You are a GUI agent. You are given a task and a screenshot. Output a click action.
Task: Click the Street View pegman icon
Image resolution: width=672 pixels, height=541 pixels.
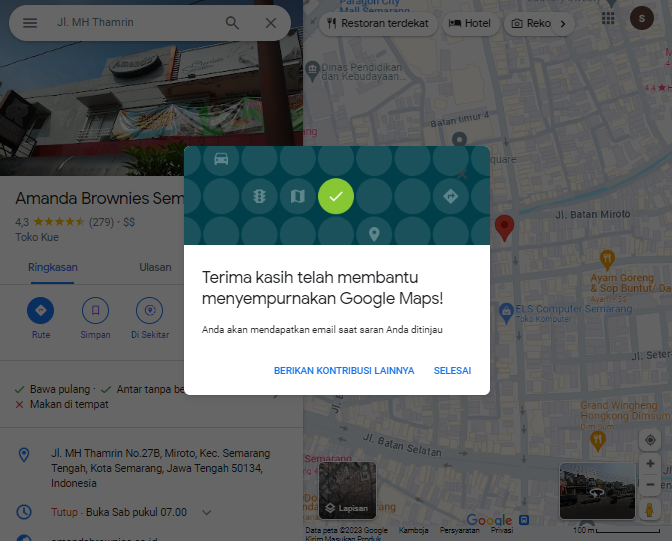pos(650,509)
